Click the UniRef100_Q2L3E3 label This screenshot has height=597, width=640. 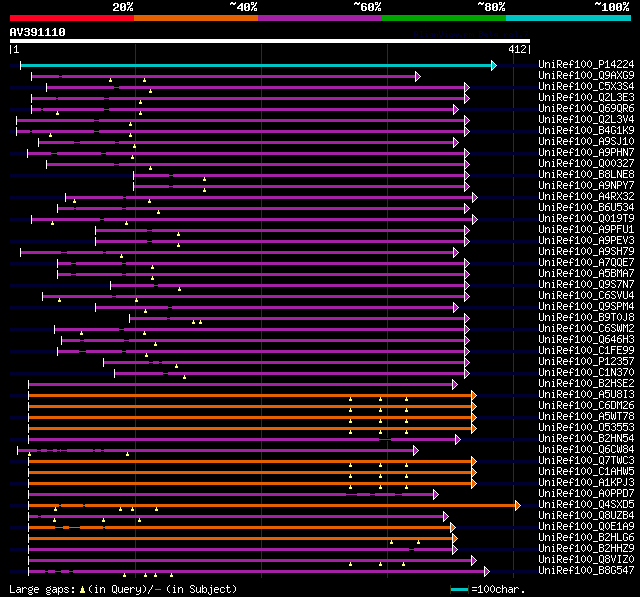pos(586,98)
